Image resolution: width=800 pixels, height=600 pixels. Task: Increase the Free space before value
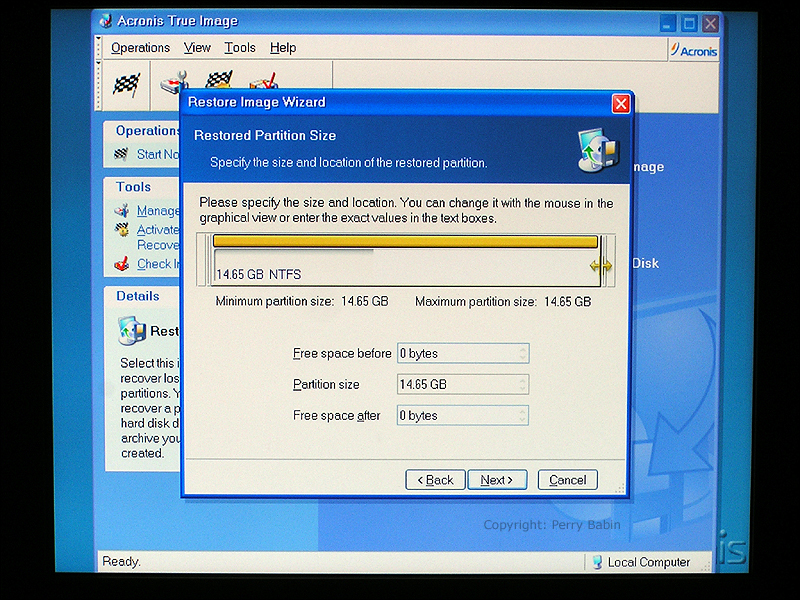coord(522,349)
